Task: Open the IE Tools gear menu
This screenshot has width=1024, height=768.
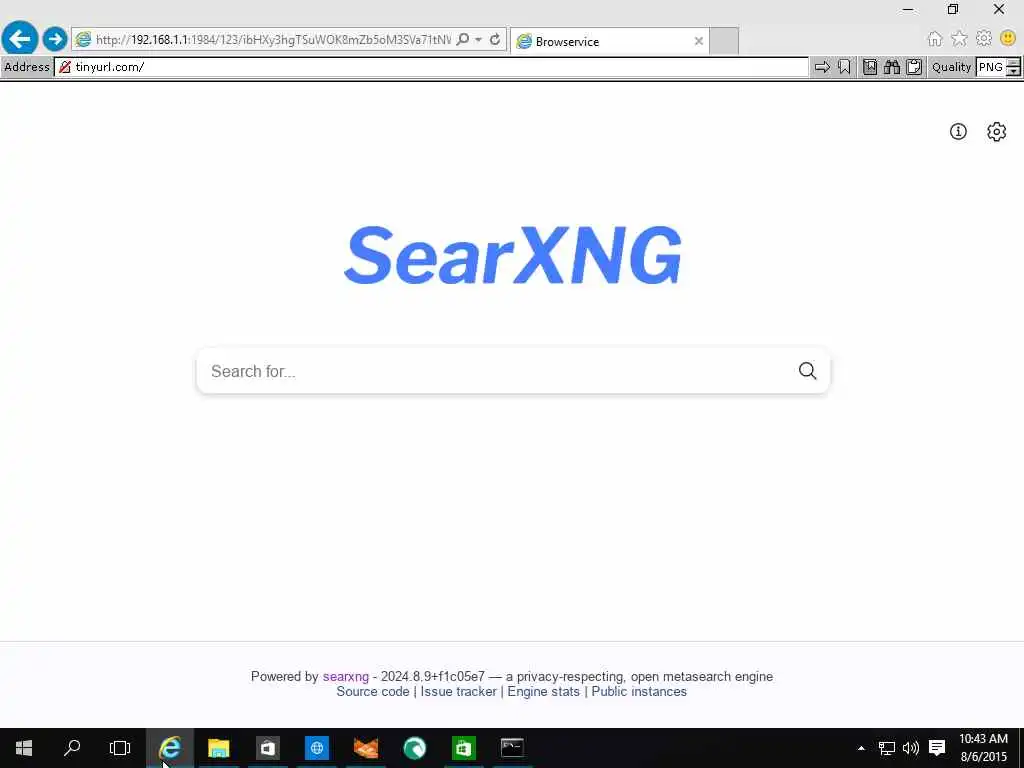Action: coord(984,39)
